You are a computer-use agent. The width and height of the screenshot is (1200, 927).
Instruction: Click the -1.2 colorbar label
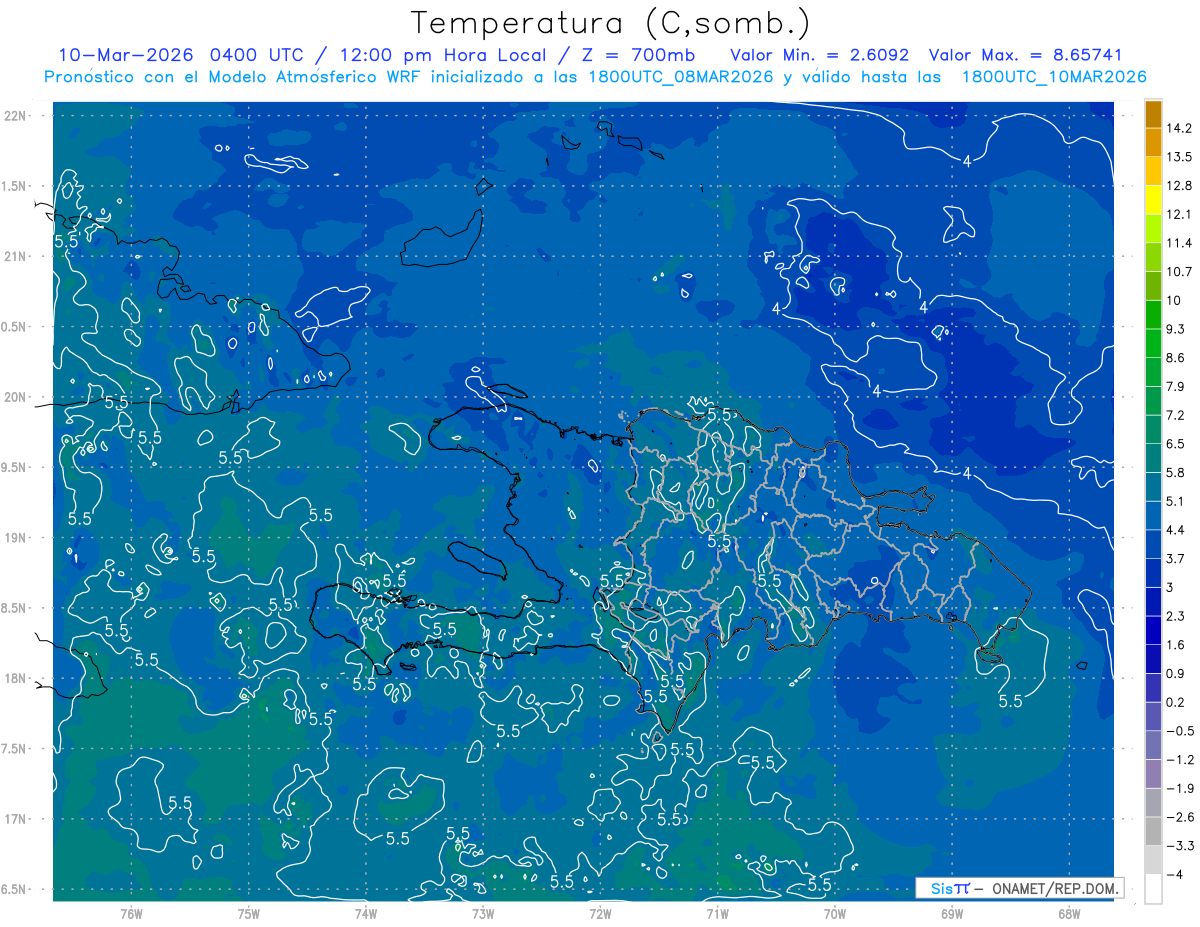pos(1179,760)
